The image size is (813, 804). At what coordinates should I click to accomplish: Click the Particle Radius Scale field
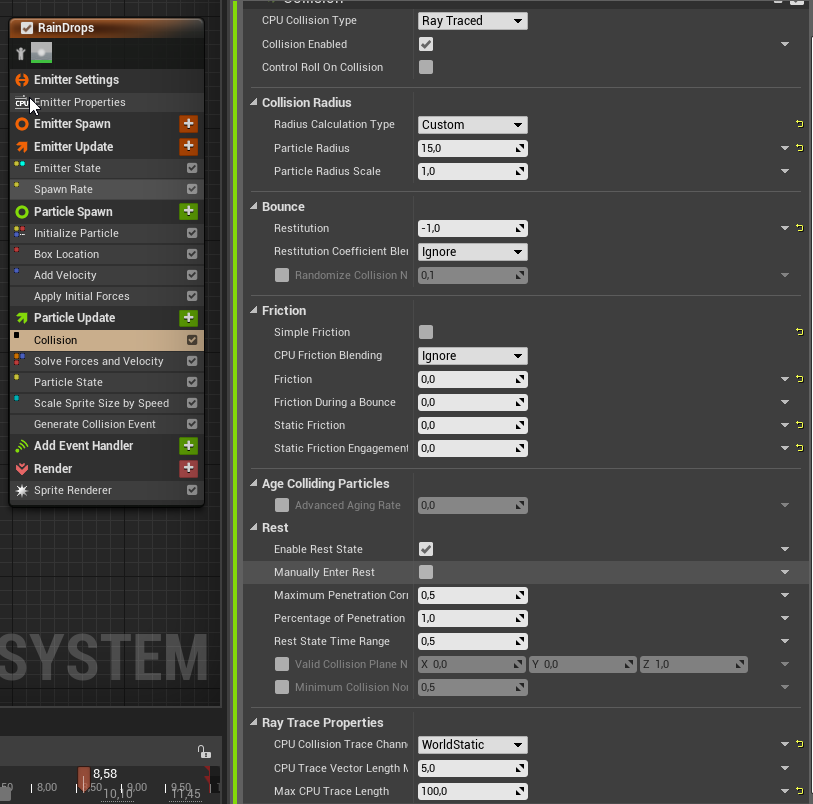(472, 171)
